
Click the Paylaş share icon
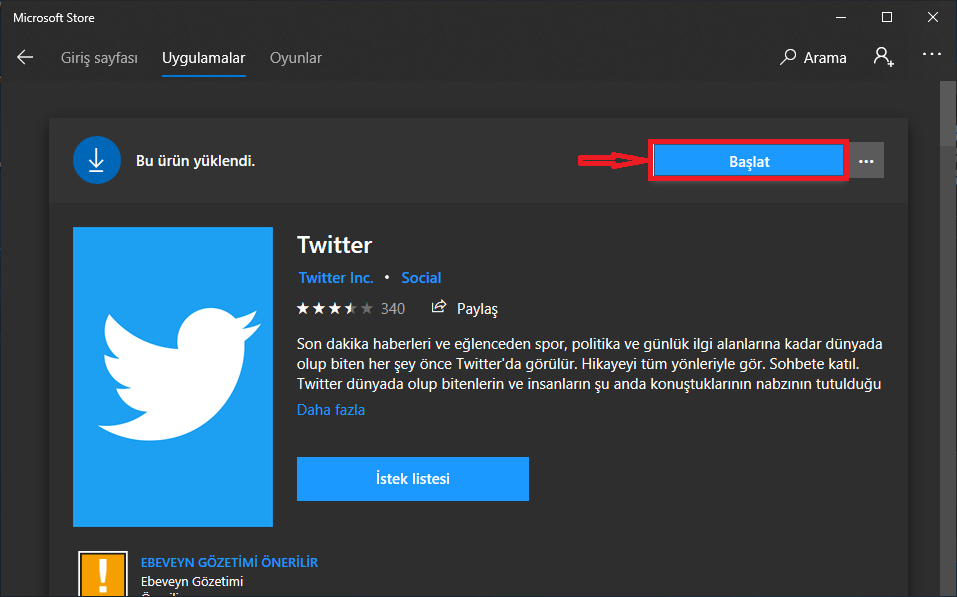click(439, 307)
